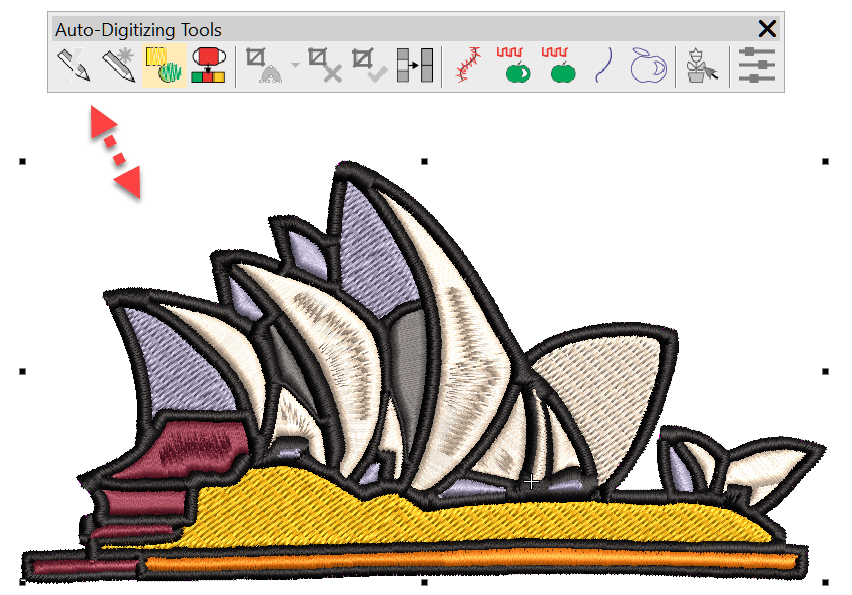Open the Color PhotoStitch tool
This screenshot has height=595, width=852.
point(209,64)
